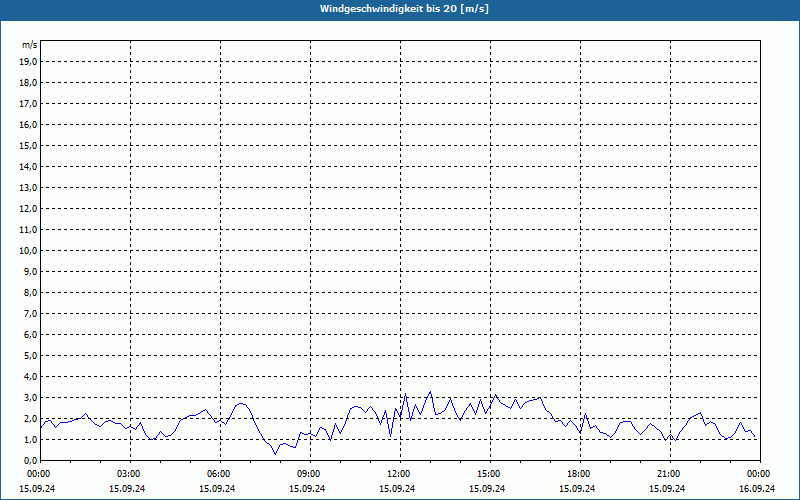Image resolution: width=800 pixels, height=500 pixels.
Task: Click the 9,0 y-axis label
Action: (30, 271)
